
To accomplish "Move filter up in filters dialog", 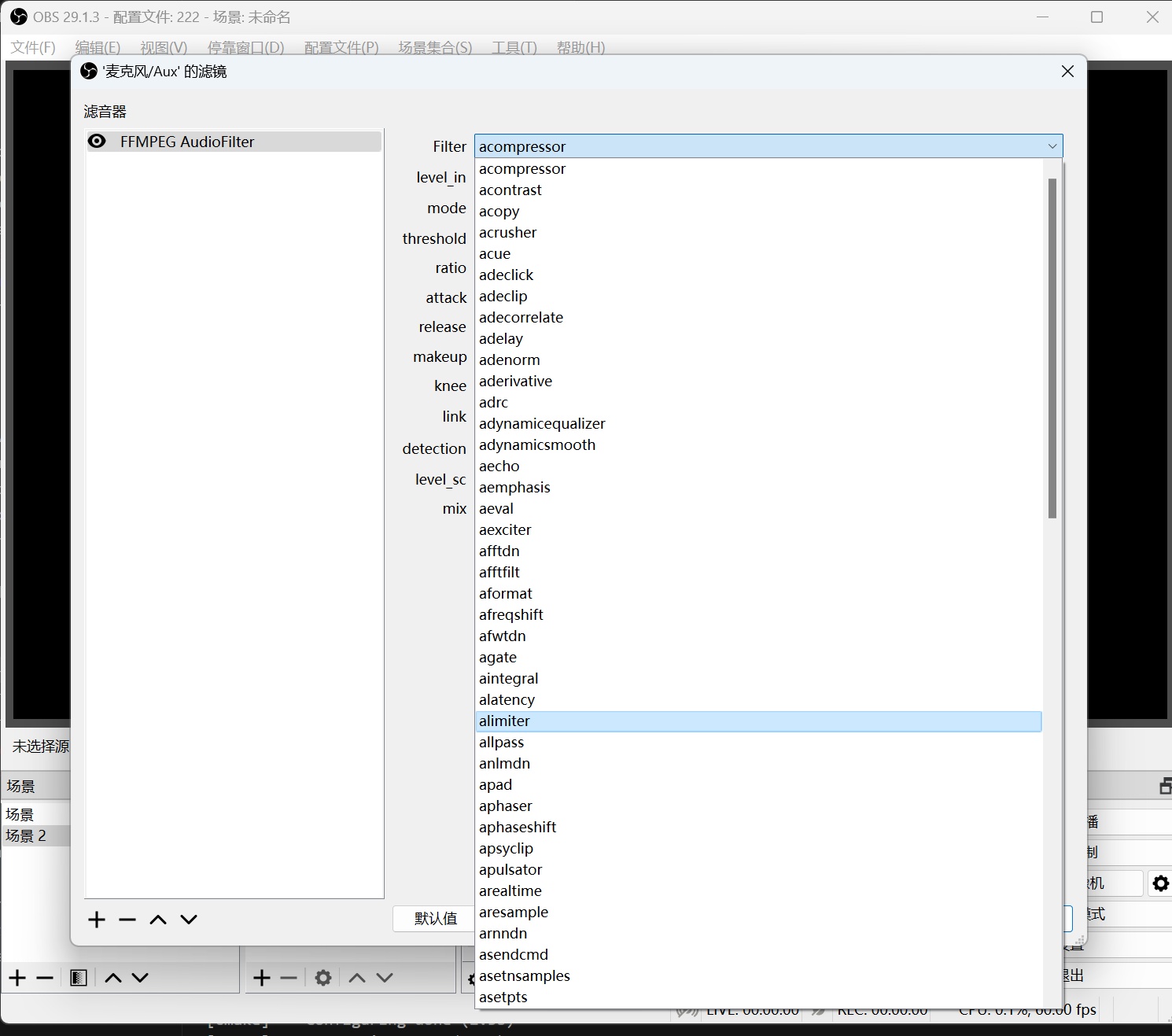I will coord(158,920).
